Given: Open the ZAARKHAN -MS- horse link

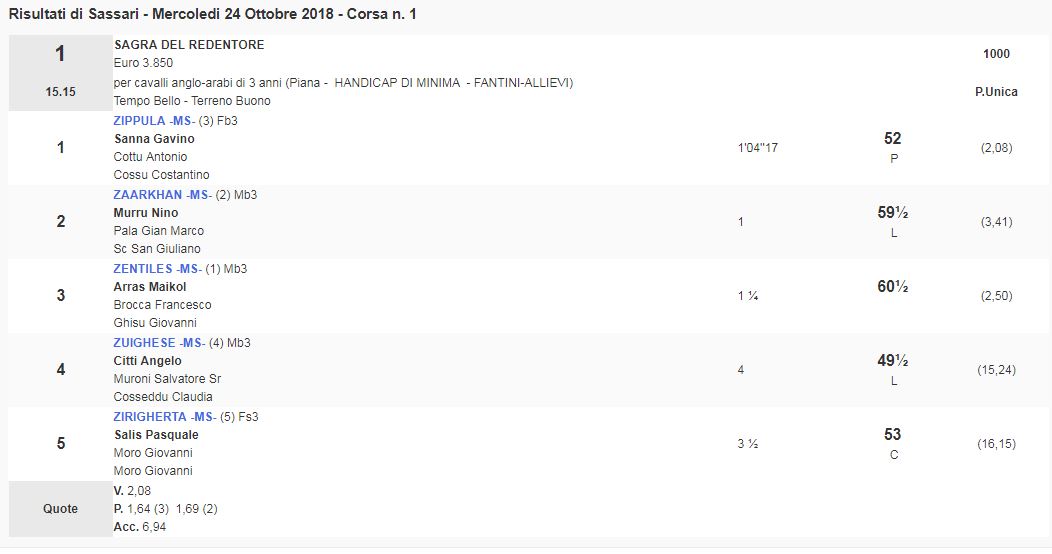Looking at the screenshot, I should pos(163,195).
